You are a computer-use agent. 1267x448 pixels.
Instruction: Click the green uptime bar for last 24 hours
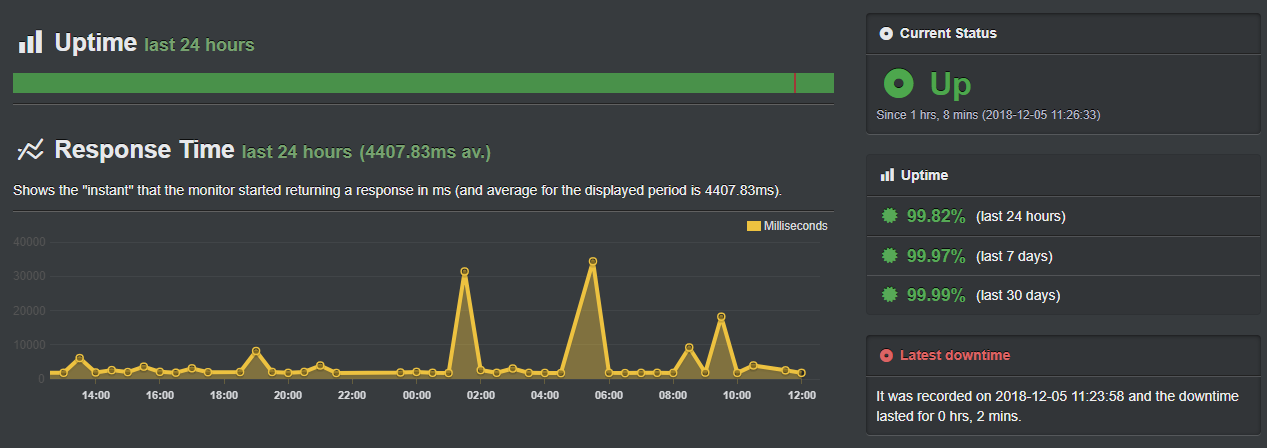point(423,83)
